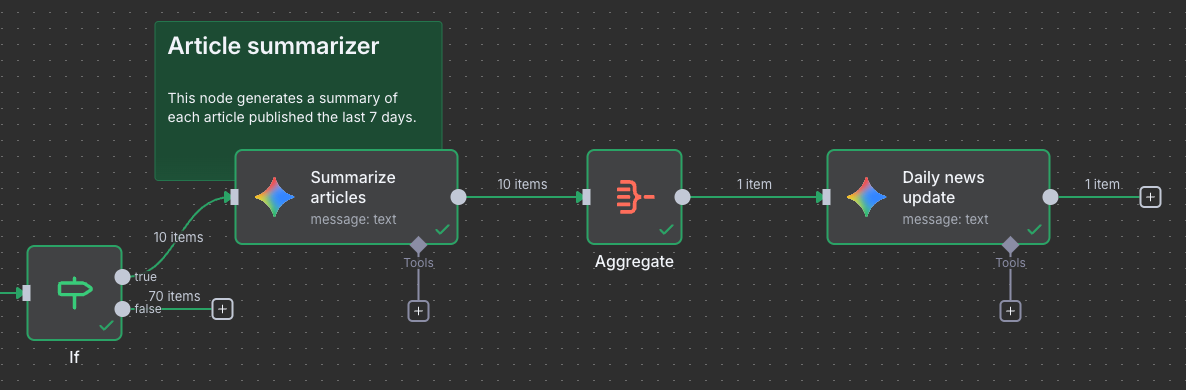Select the 'Summarize articles' node title
The width and height of the screenshot is (1186, 390).
coord(353,187)
